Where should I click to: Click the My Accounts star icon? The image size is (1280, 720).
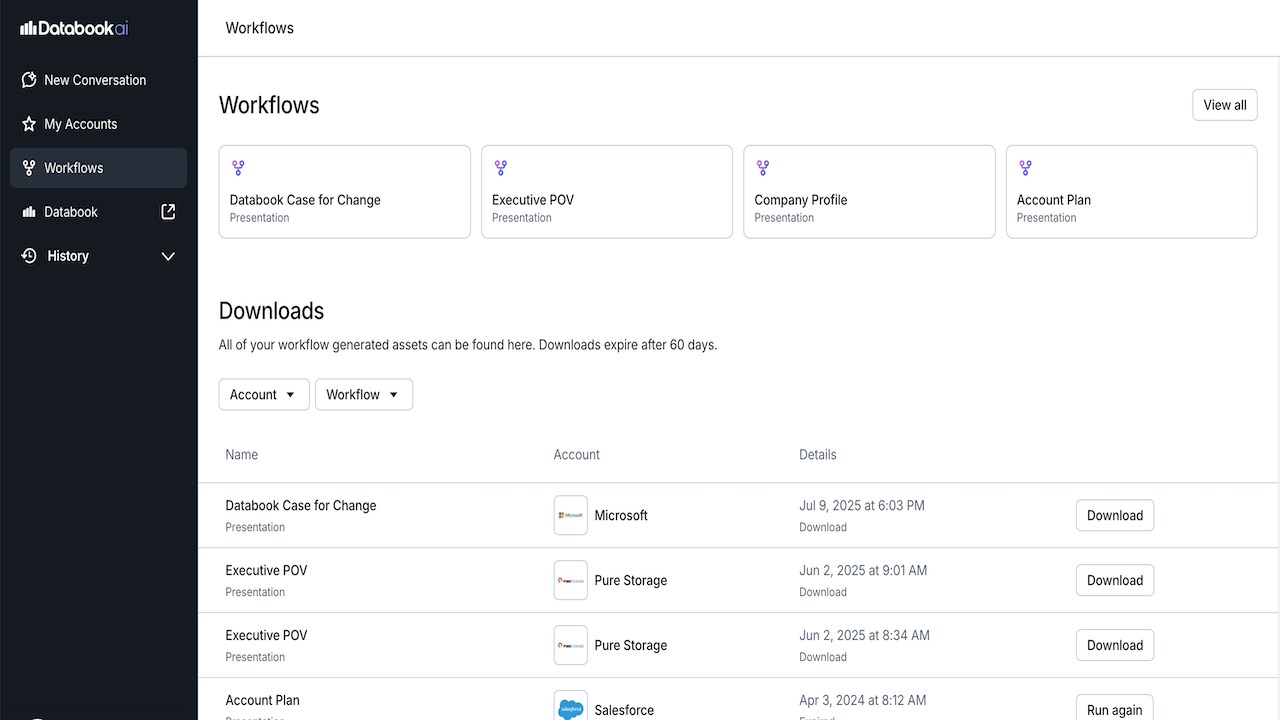tap(29, 124)
